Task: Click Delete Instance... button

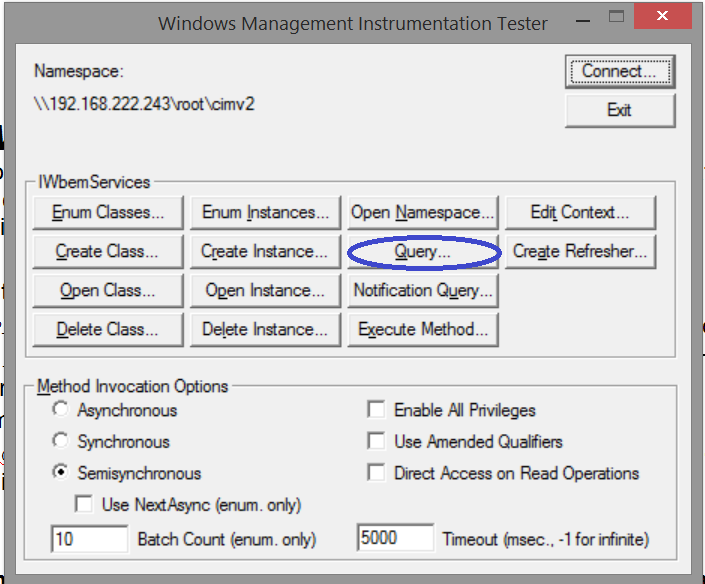Action: pyautogui.click(x=265, y=330)
